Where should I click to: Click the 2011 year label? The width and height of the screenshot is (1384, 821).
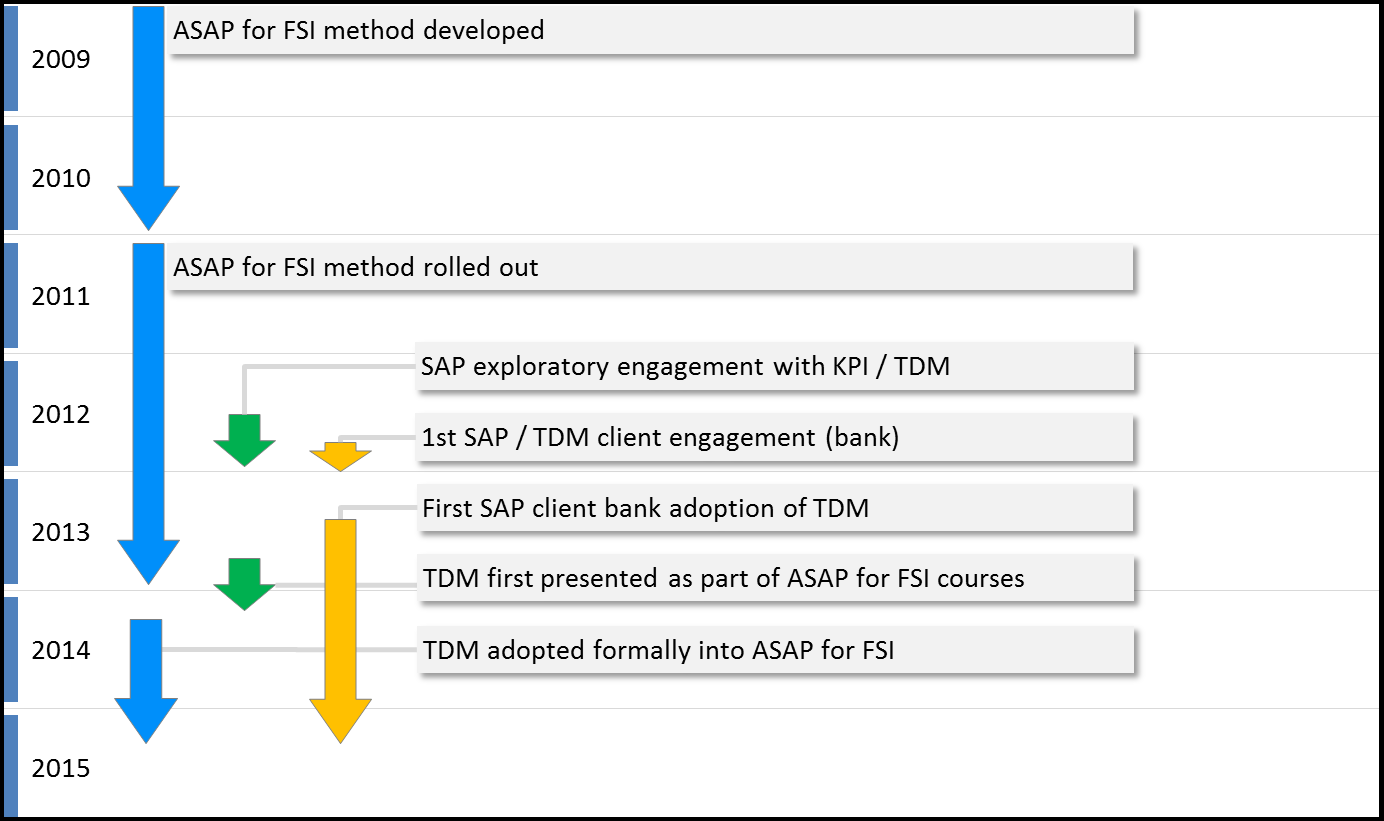(61, 297)
